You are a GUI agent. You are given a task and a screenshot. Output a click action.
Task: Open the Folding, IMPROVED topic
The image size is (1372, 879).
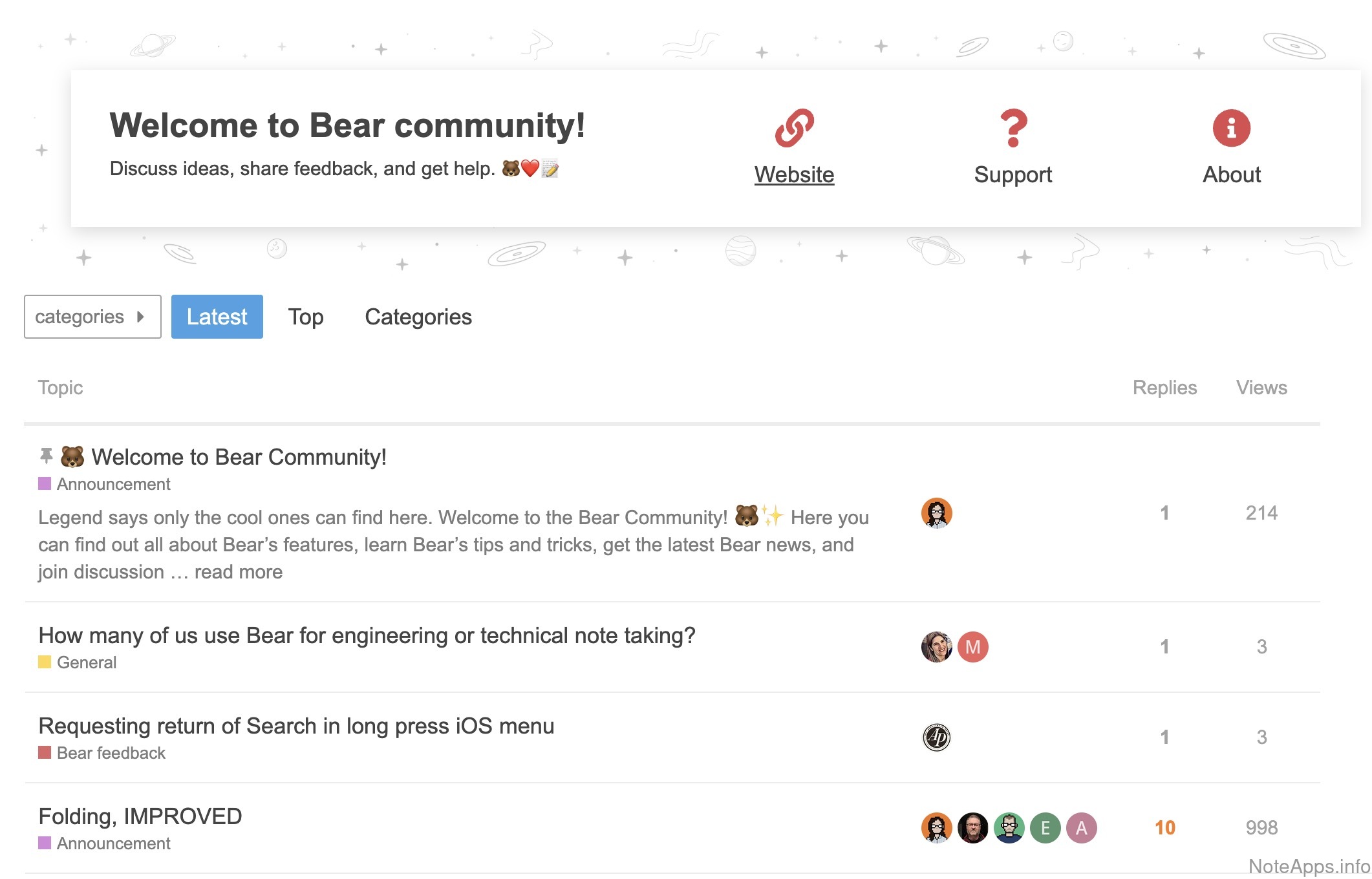pos(140,816)
